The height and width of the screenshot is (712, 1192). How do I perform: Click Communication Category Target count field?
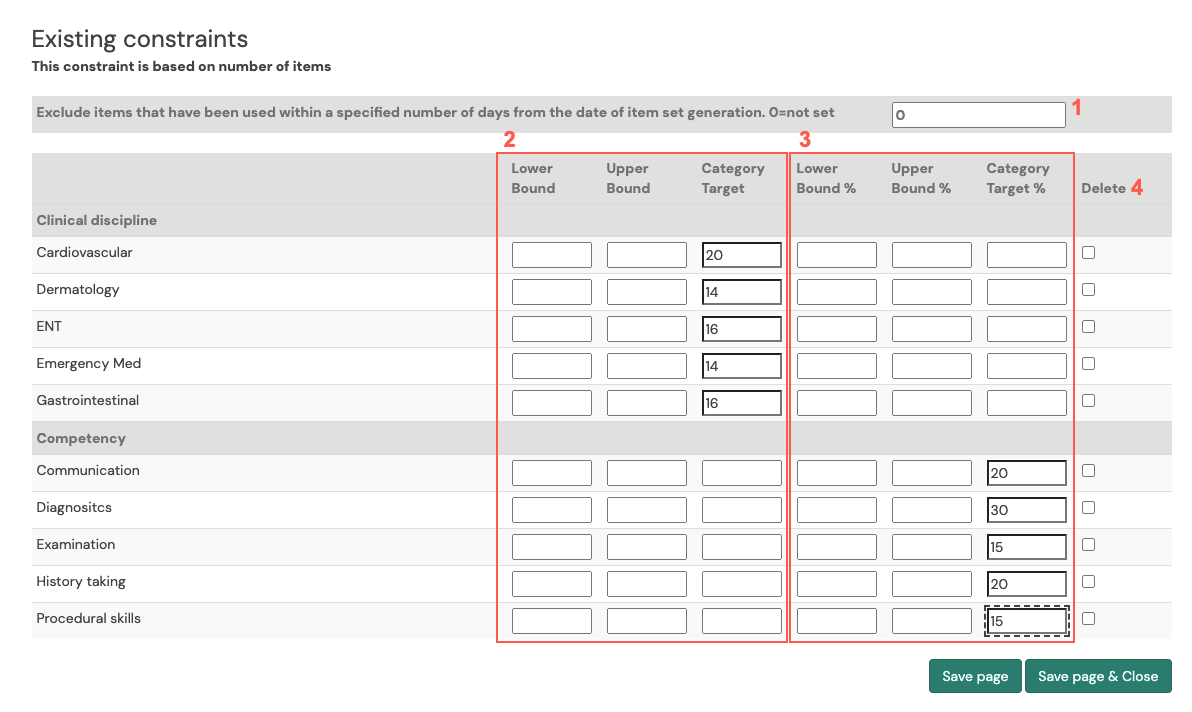pos(741,473)
